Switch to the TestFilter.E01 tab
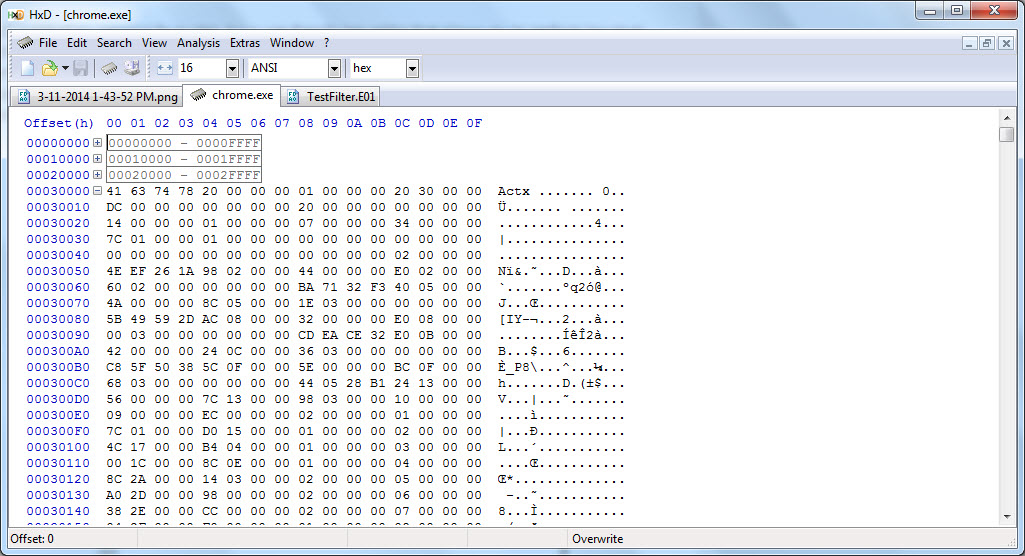Screen dimensions: 1025x556 coord(331,97)
